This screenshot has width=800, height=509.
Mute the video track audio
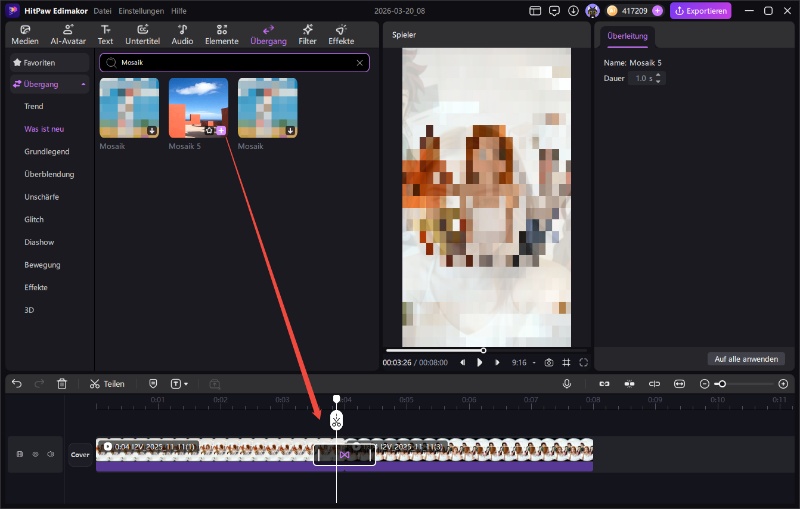pos(50,454)
